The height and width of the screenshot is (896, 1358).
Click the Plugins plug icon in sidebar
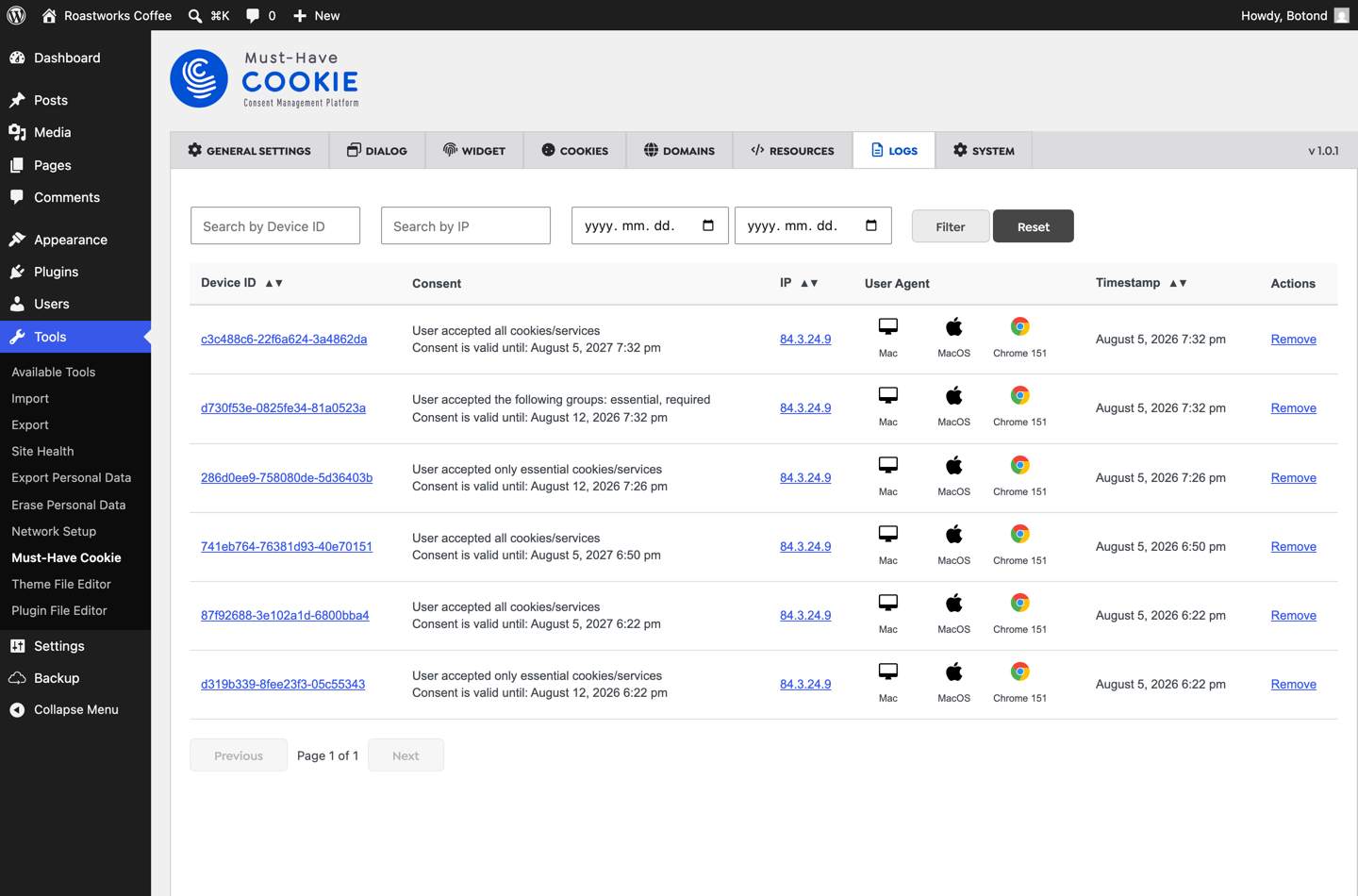tap(17, 272)
